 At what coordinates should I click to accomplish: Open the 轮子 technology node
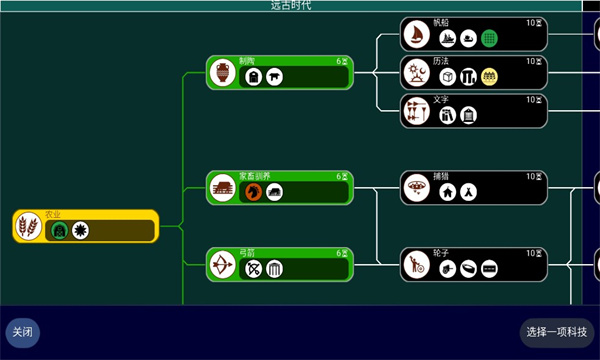(474, 265)
